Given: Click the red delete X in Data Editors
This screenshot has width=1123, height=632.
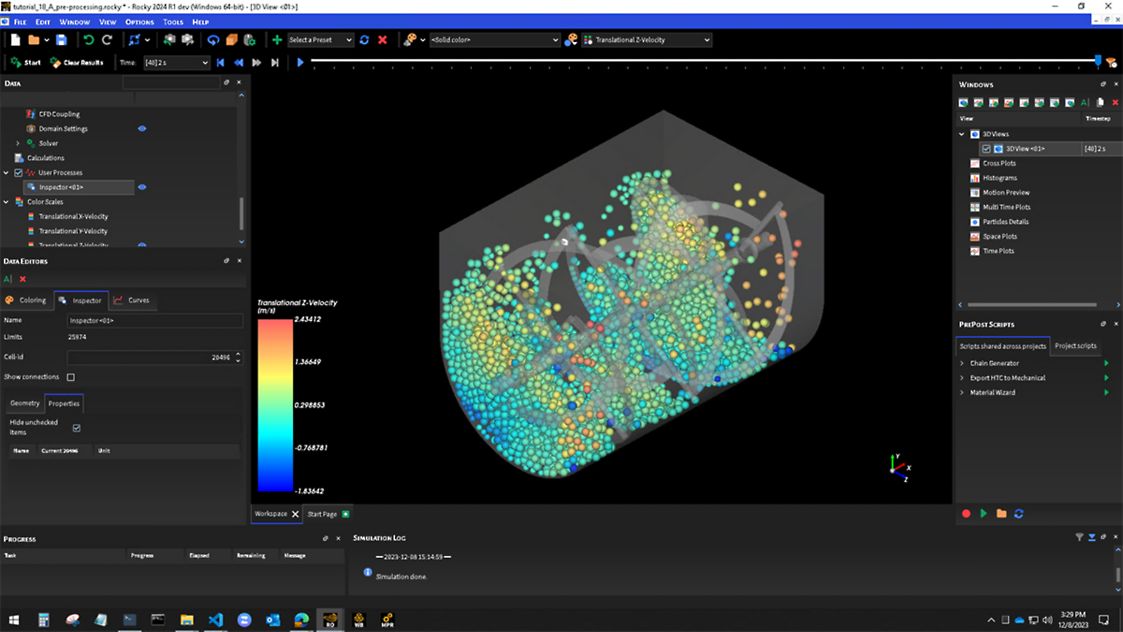Looking at the screenshot, I should (x=23, y=279).
